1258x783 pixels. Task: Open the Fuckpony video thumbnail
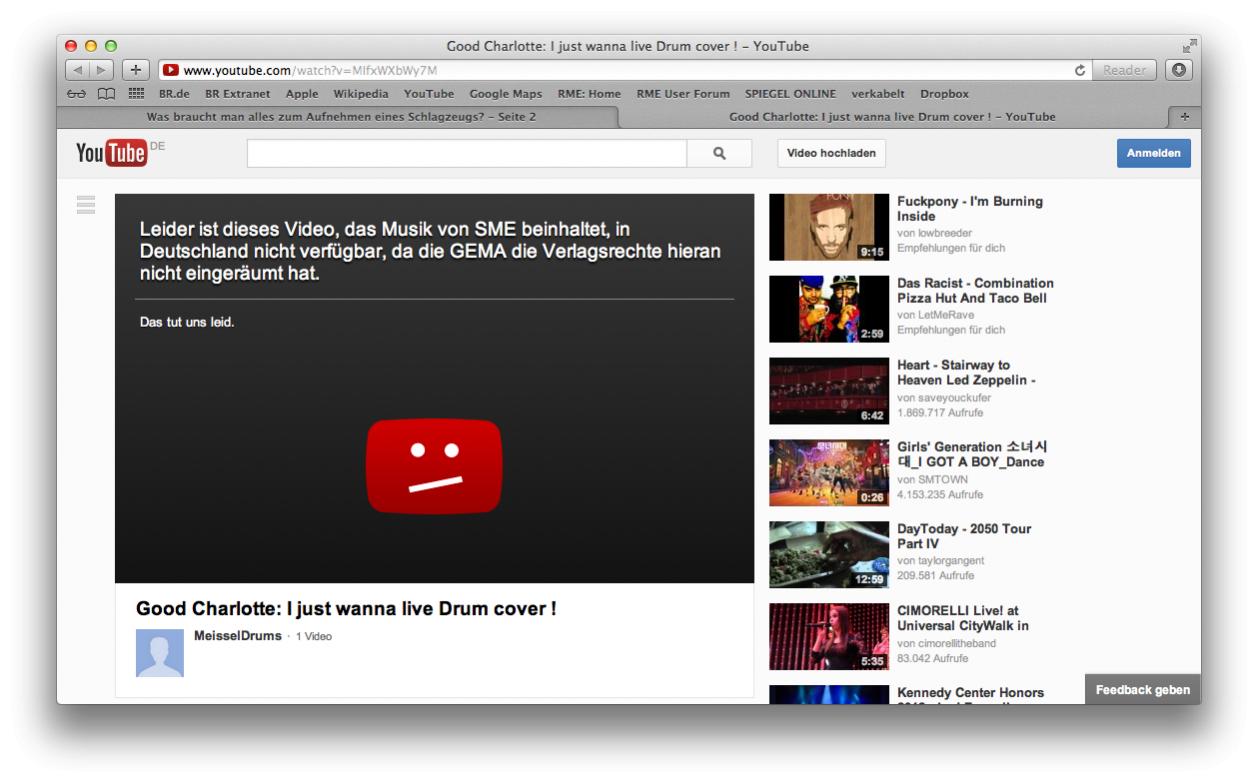tap(829, 227)
